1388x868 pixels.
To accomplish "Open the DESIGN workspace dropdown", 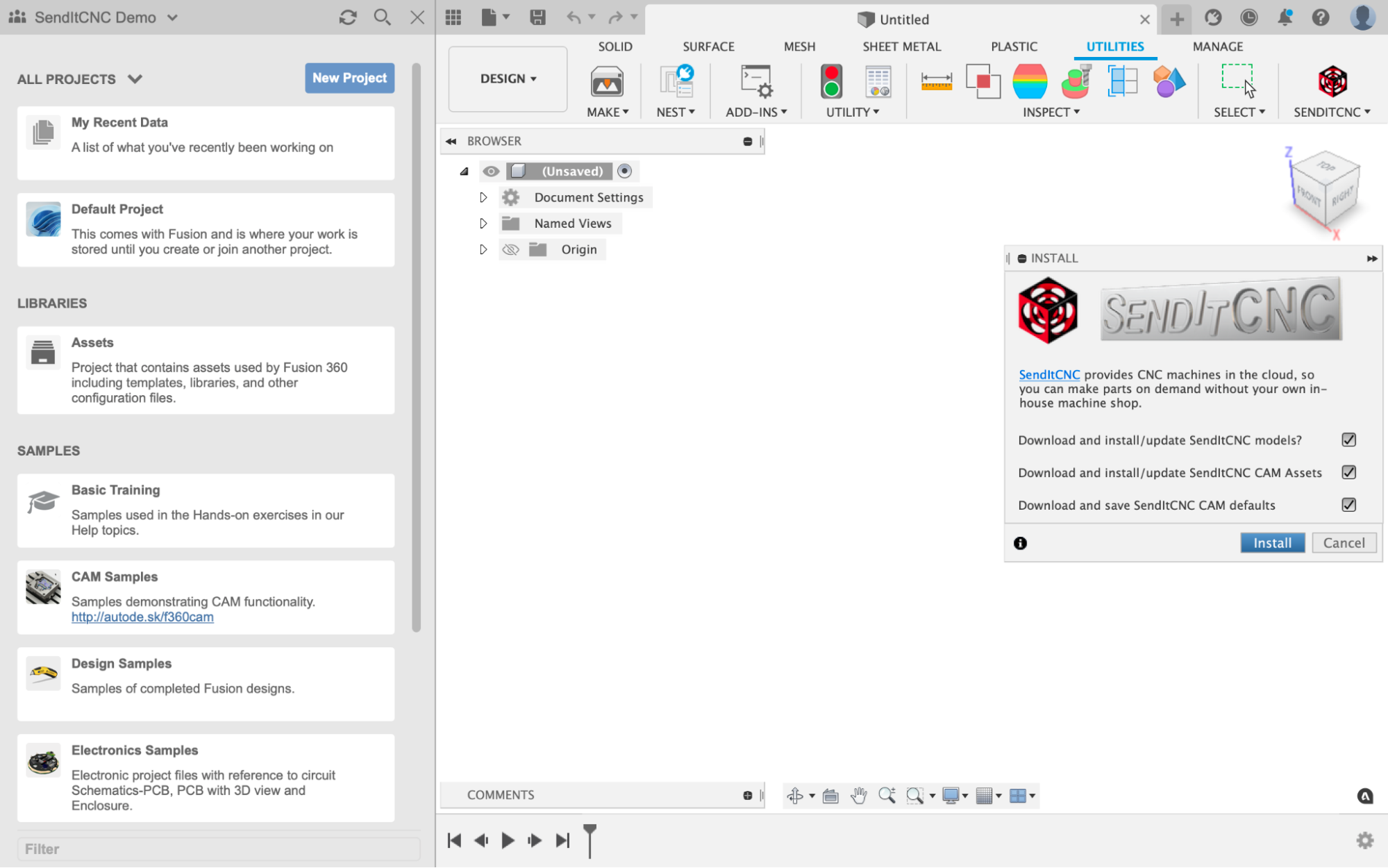I will point(508,79).
